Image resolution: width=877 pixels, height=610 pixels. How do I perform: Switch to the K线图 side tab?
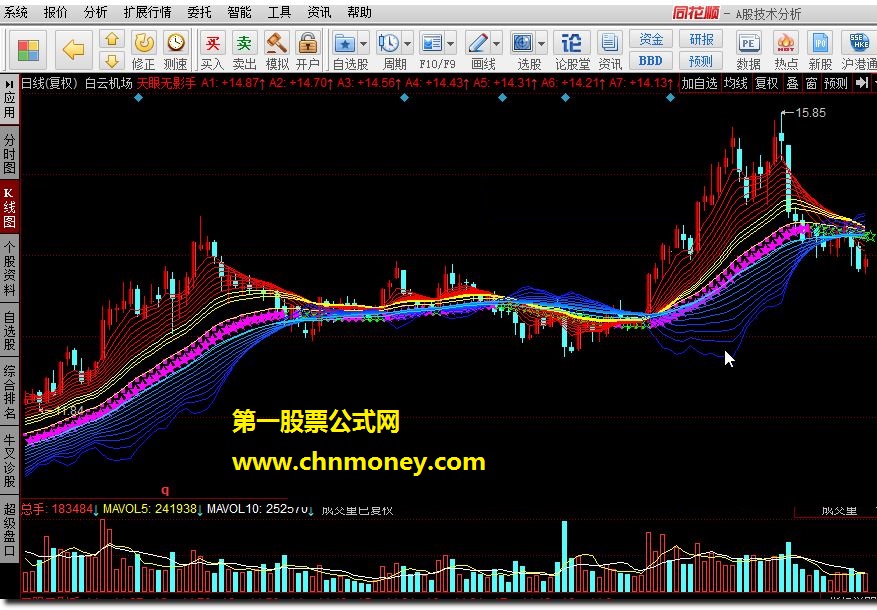10,207
